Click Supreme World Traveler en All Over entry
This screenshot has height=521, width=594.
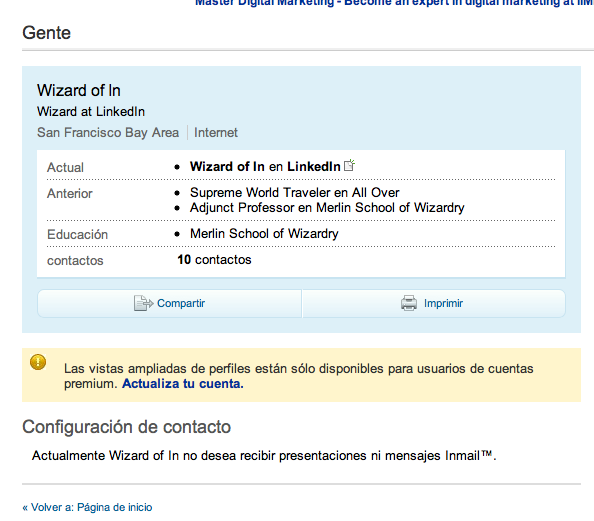[x=294, y=192]
